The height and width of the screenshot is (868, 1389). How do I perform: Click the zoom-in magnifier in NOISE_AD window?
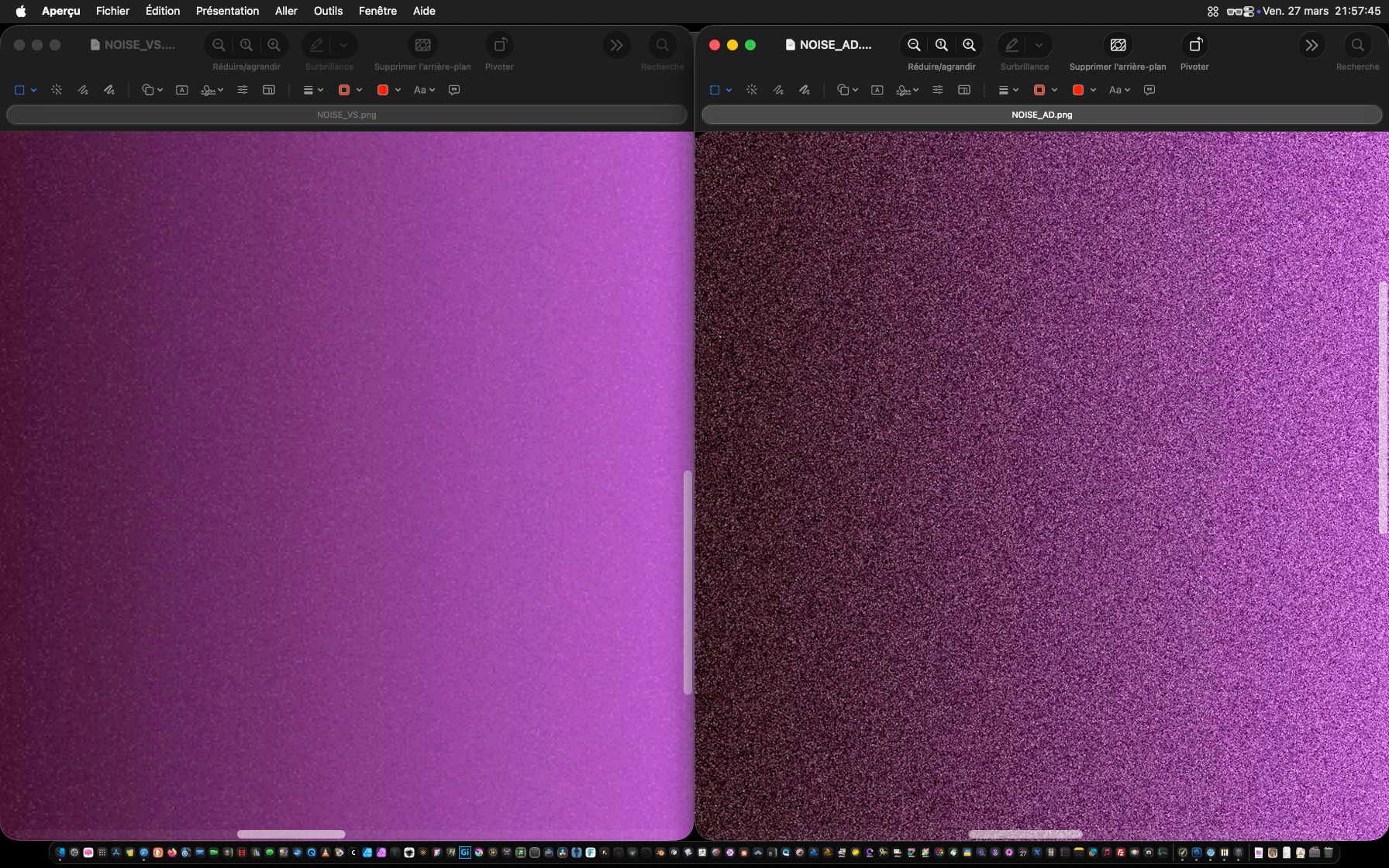pyautogui.click(x=969, y=45)
